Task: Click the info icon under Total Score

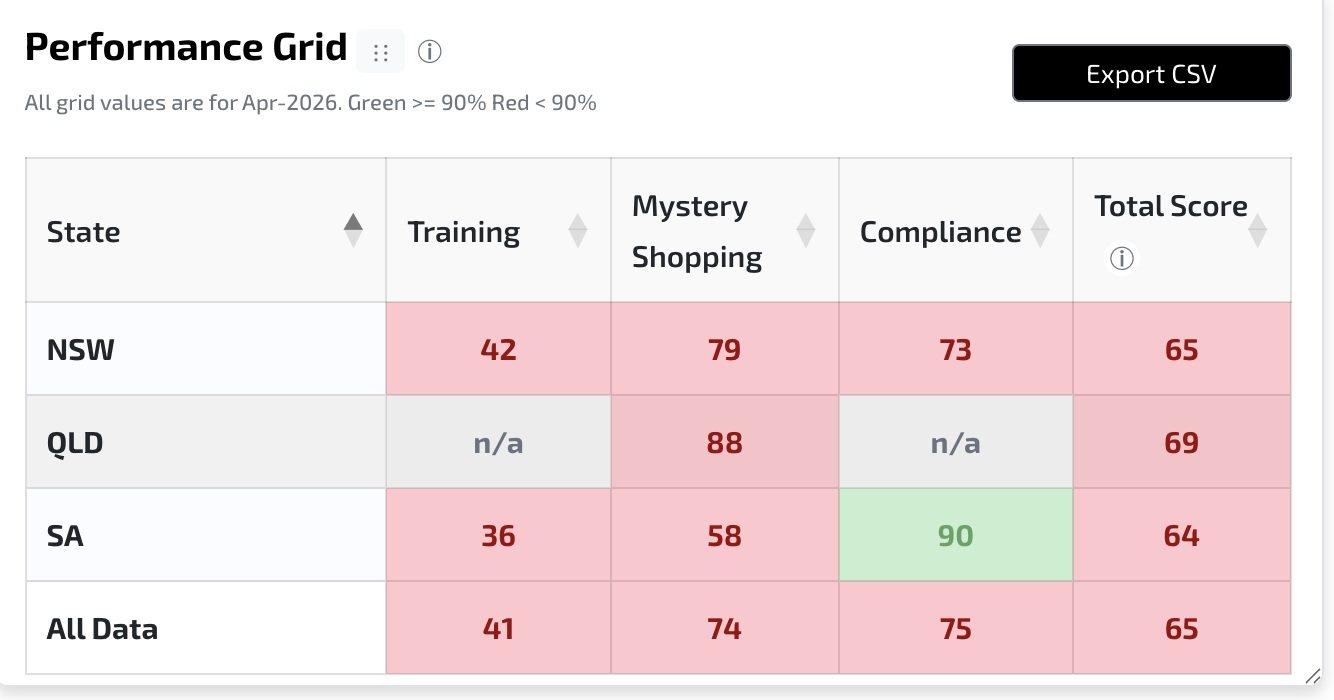Action: 1122,259
